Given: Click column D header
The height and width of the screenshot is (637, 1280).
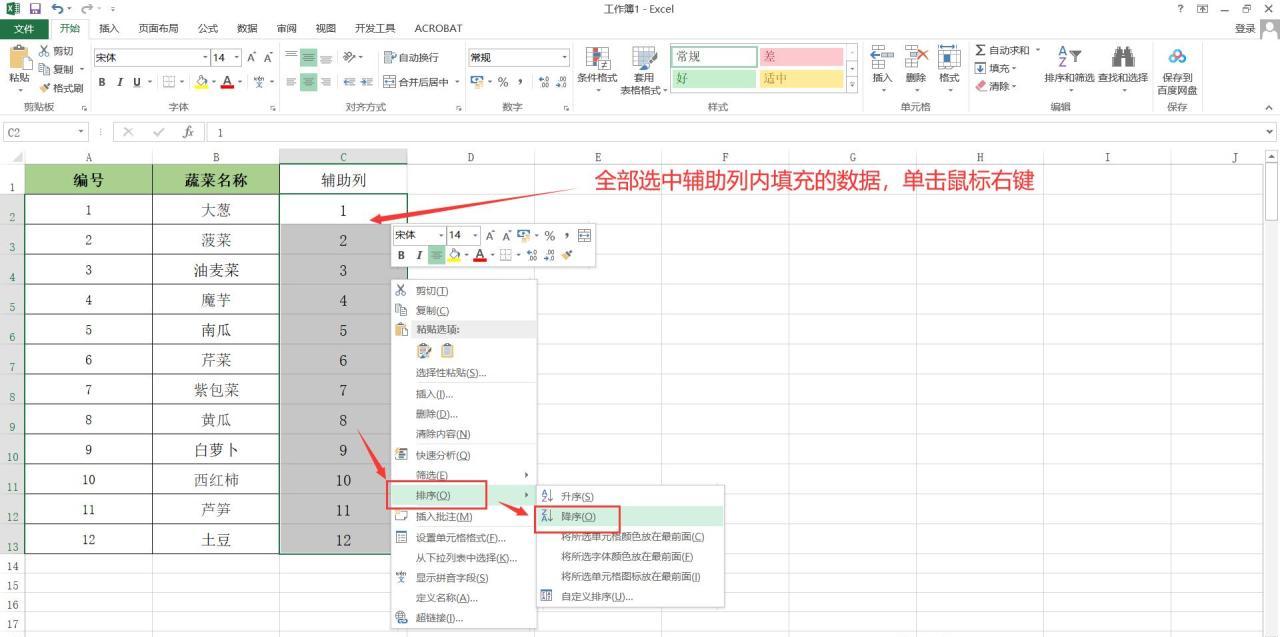Looking at the screenshot, I should (x=471, y=156).
